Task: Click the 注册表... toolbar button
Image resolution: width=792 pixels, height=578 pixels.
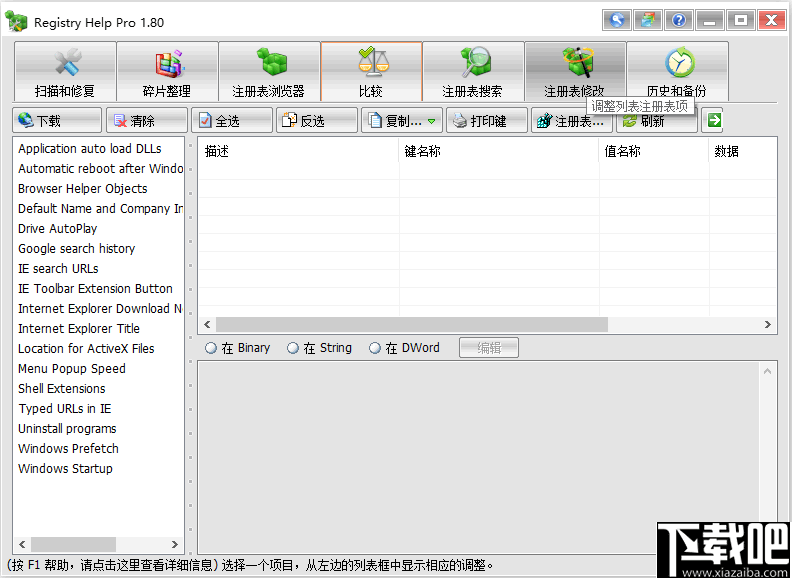Action: pyautogui.click(x=572, y=120)
